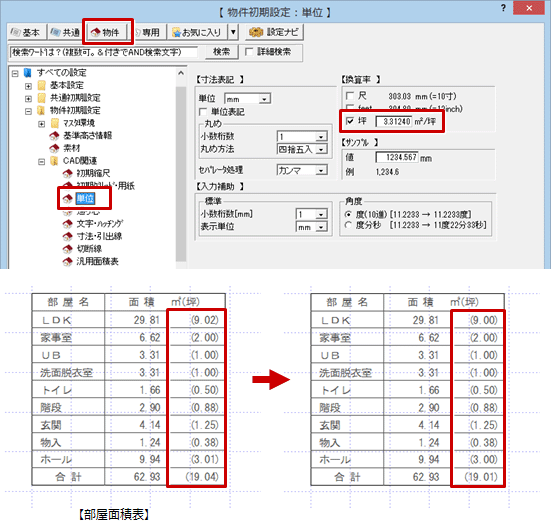Image resolution: width=551 pixels, height=532 pixels.
Task: Toggle the 坪 conversion checkbox
Action: 350,121
